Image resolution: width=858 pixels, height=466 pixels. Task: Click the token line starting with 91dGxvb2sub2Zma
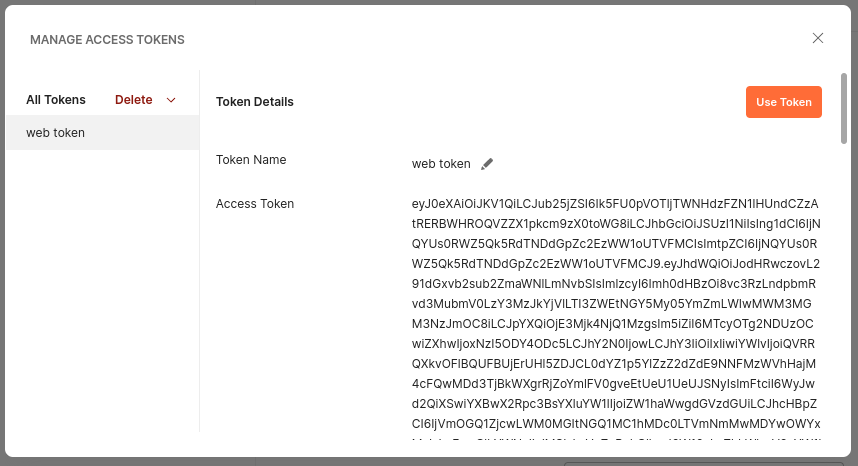tap(614, 284)
